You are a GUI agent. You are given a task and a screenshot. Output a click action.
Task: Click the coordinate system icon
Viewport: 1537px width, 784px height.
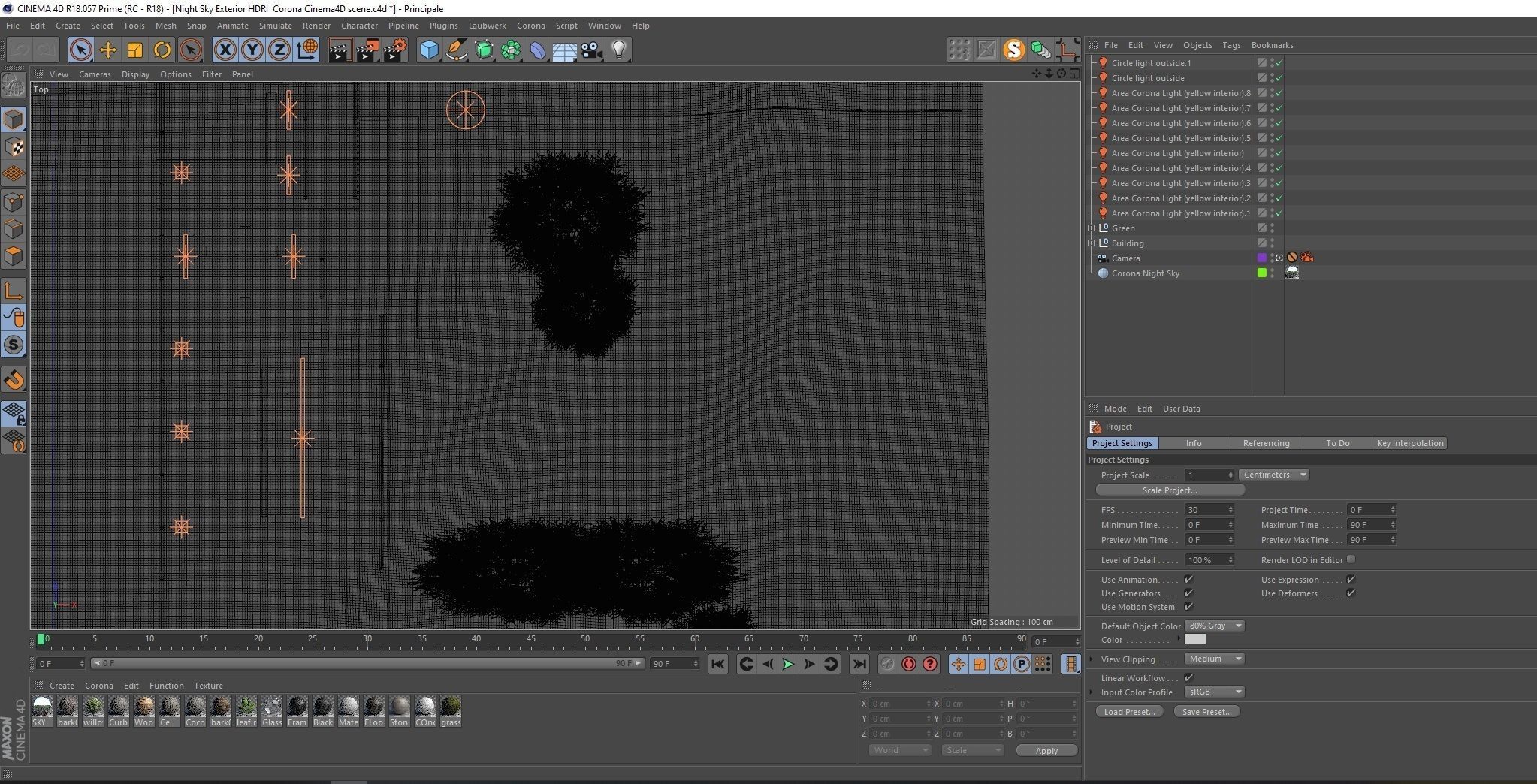click(307, 50)
